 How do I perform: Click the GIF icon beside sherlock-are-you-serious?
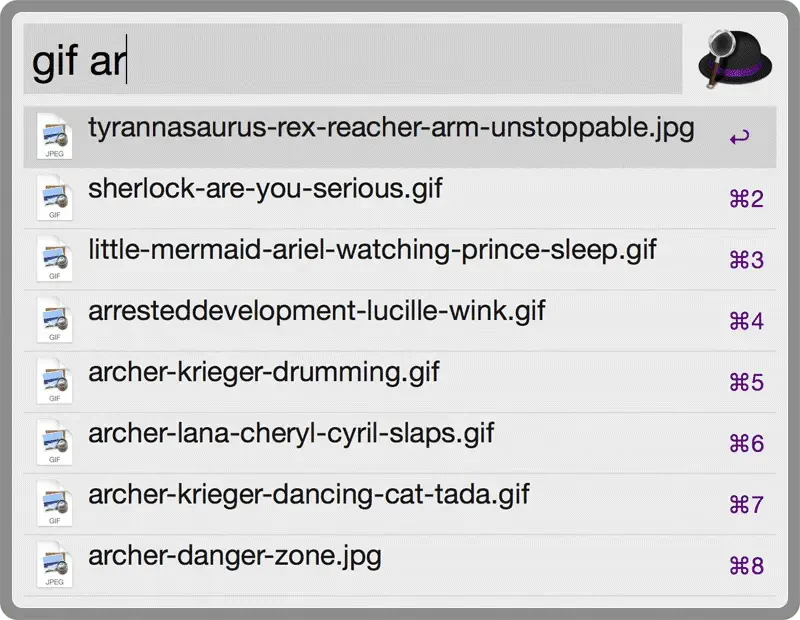pyautogui.click(x=53, y=198)
